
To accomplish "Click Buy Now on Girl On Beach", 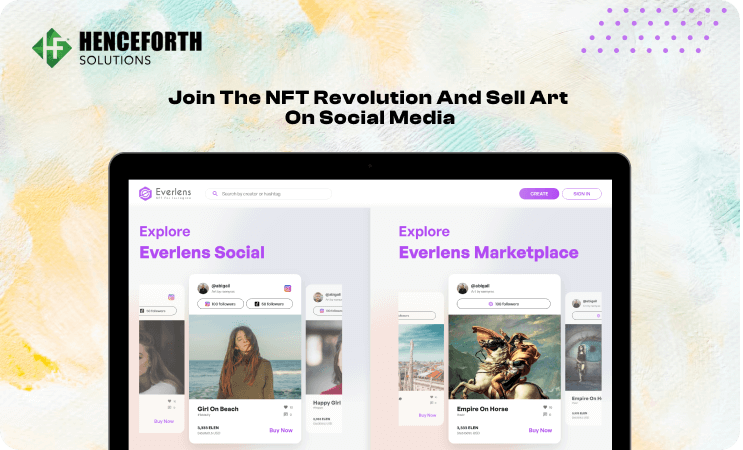I will click(281, 430).
